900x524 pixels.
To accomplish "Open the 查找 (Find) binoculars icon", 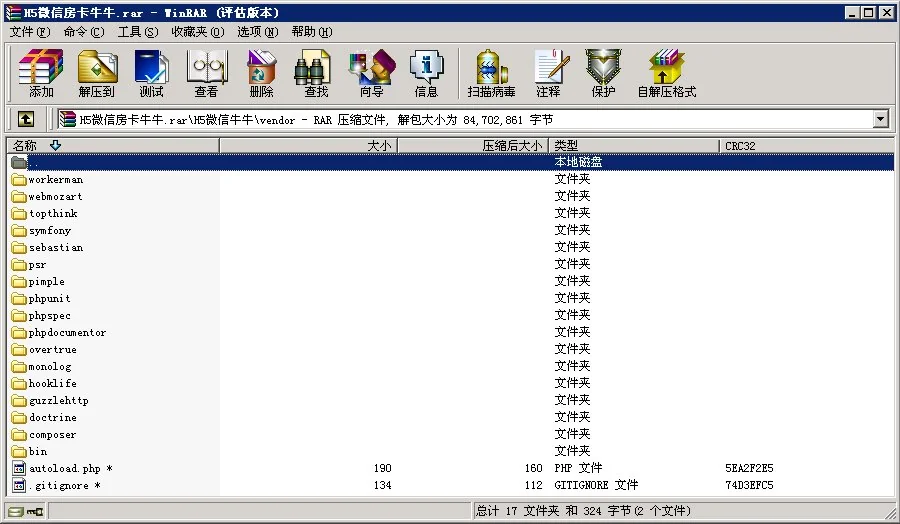I will [316, 73].
